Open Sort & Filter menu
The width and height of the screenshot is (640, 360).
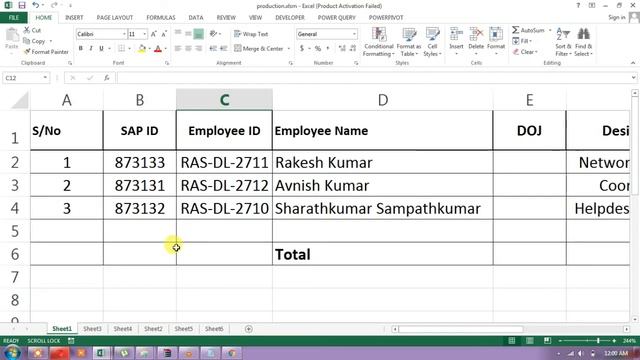[563, 42]
